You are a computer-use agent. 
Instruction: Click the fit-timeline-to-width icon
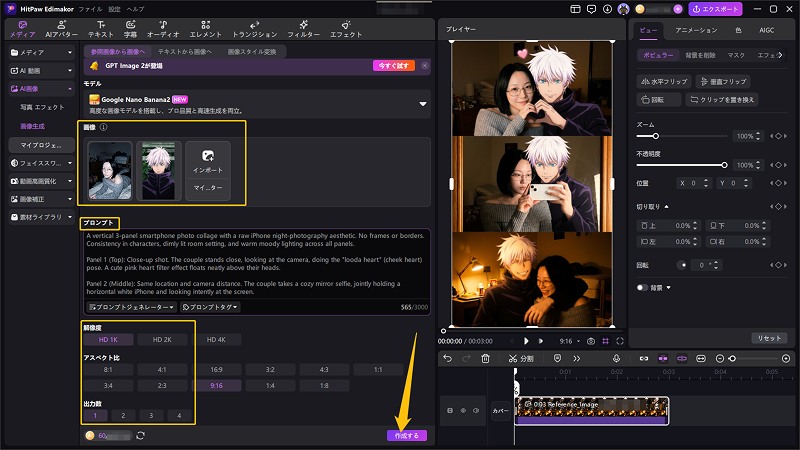[701, 359]
